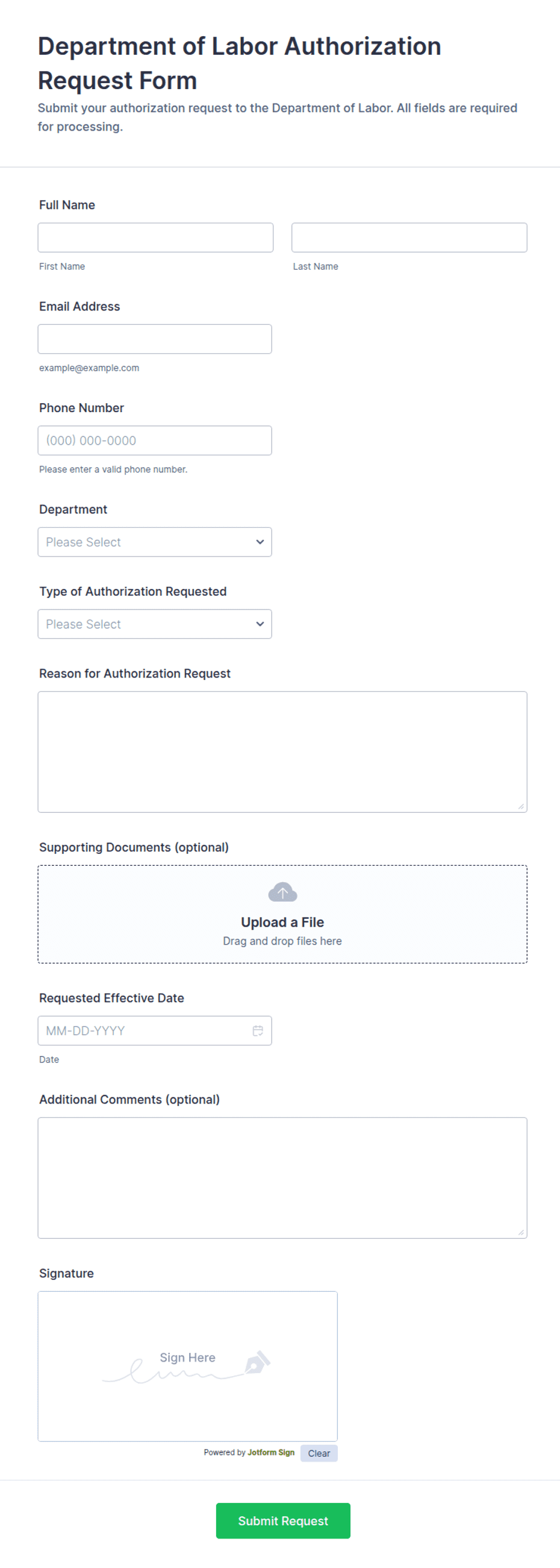Expand Type of Authorization Requested dropdown
Viewport: 560px width, 1568px height.
click(155, 624)
